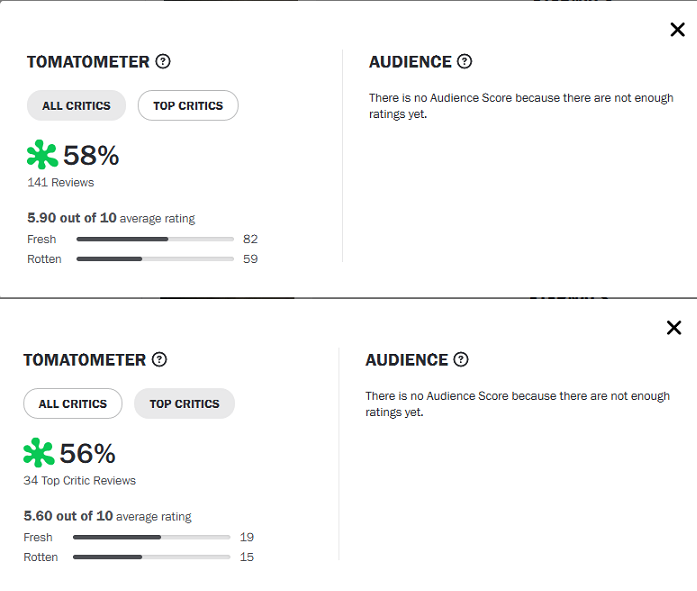Close the upper score details panel
The height and width of the screenshot is (591, 697).
677,30
